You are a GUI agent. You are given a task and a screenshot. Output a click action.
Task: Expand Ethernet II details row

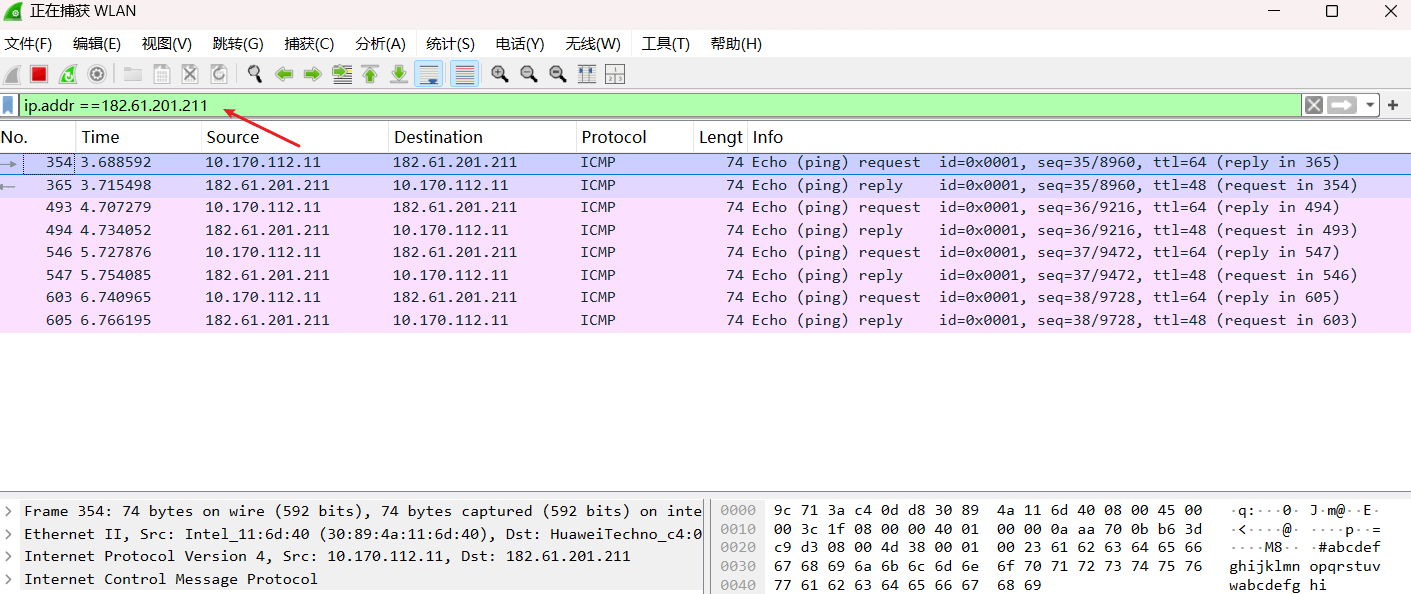coord(9,534)
